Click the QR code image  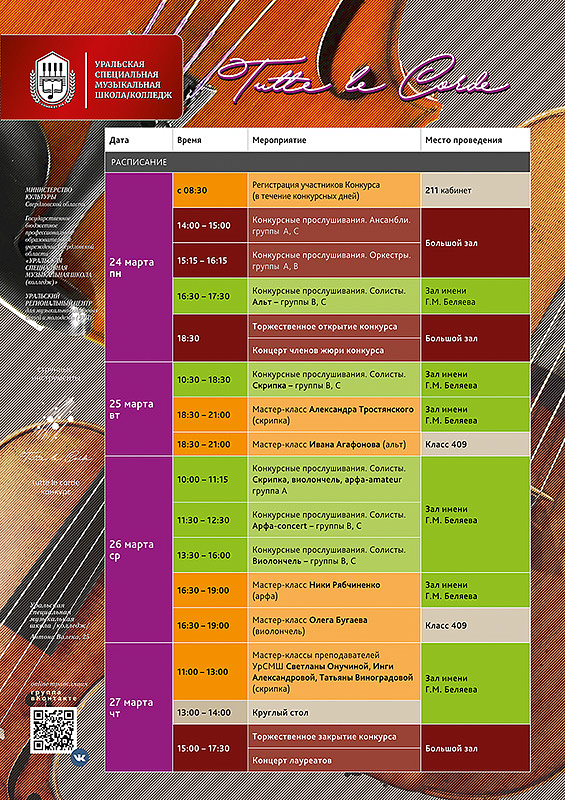(53, 730)
